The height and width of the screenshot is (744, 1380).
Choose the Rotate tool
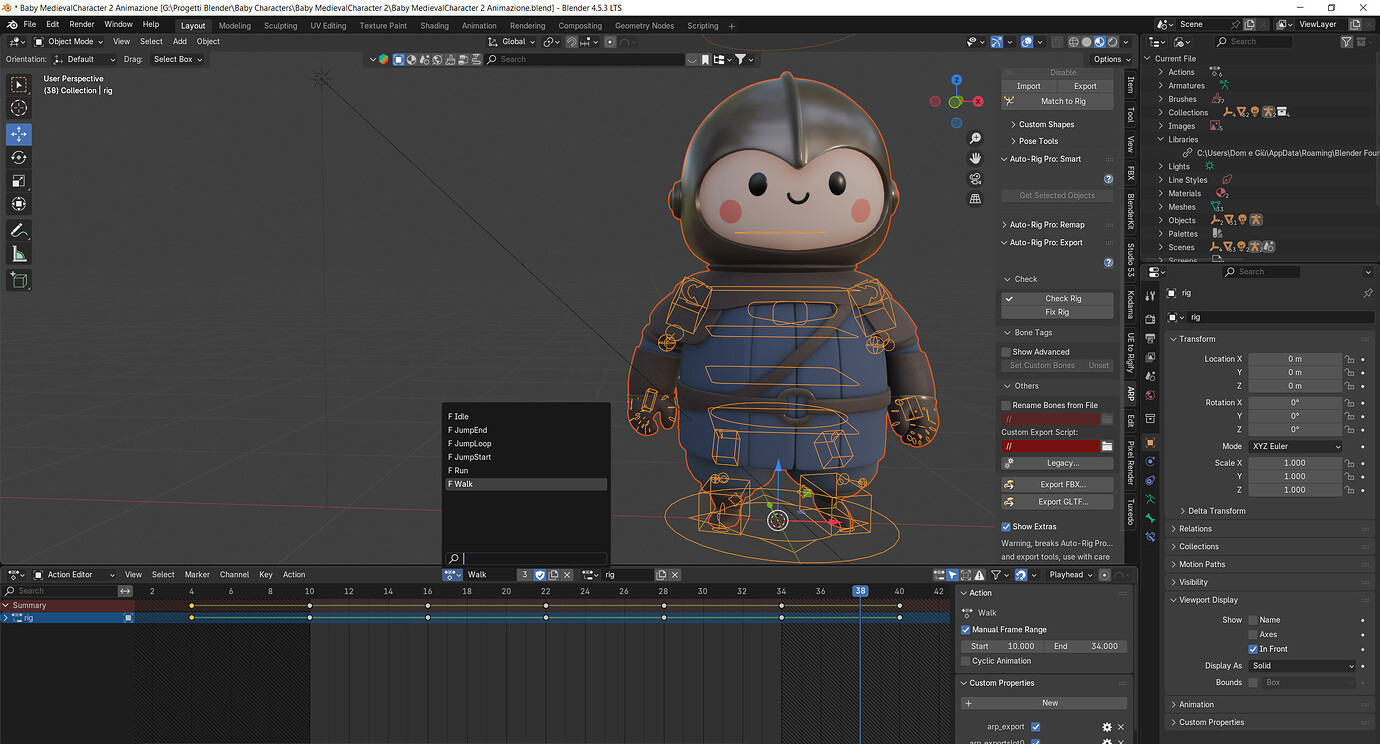(x=19, y=157)
